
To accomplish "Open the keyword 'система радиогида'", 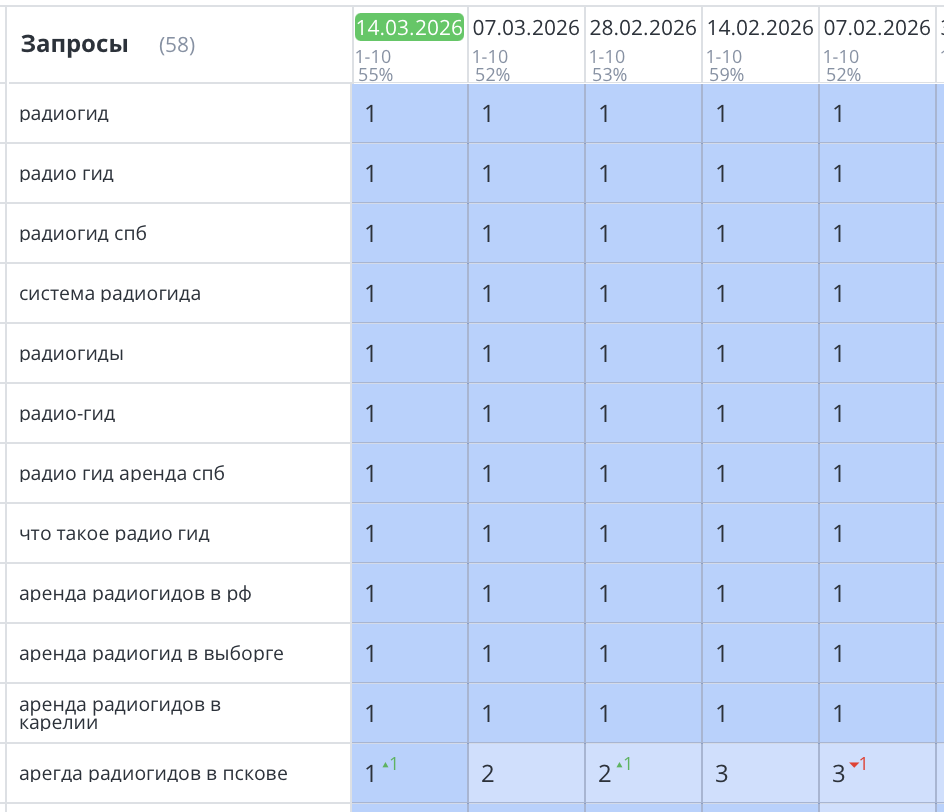I will [x=94, y=293].
